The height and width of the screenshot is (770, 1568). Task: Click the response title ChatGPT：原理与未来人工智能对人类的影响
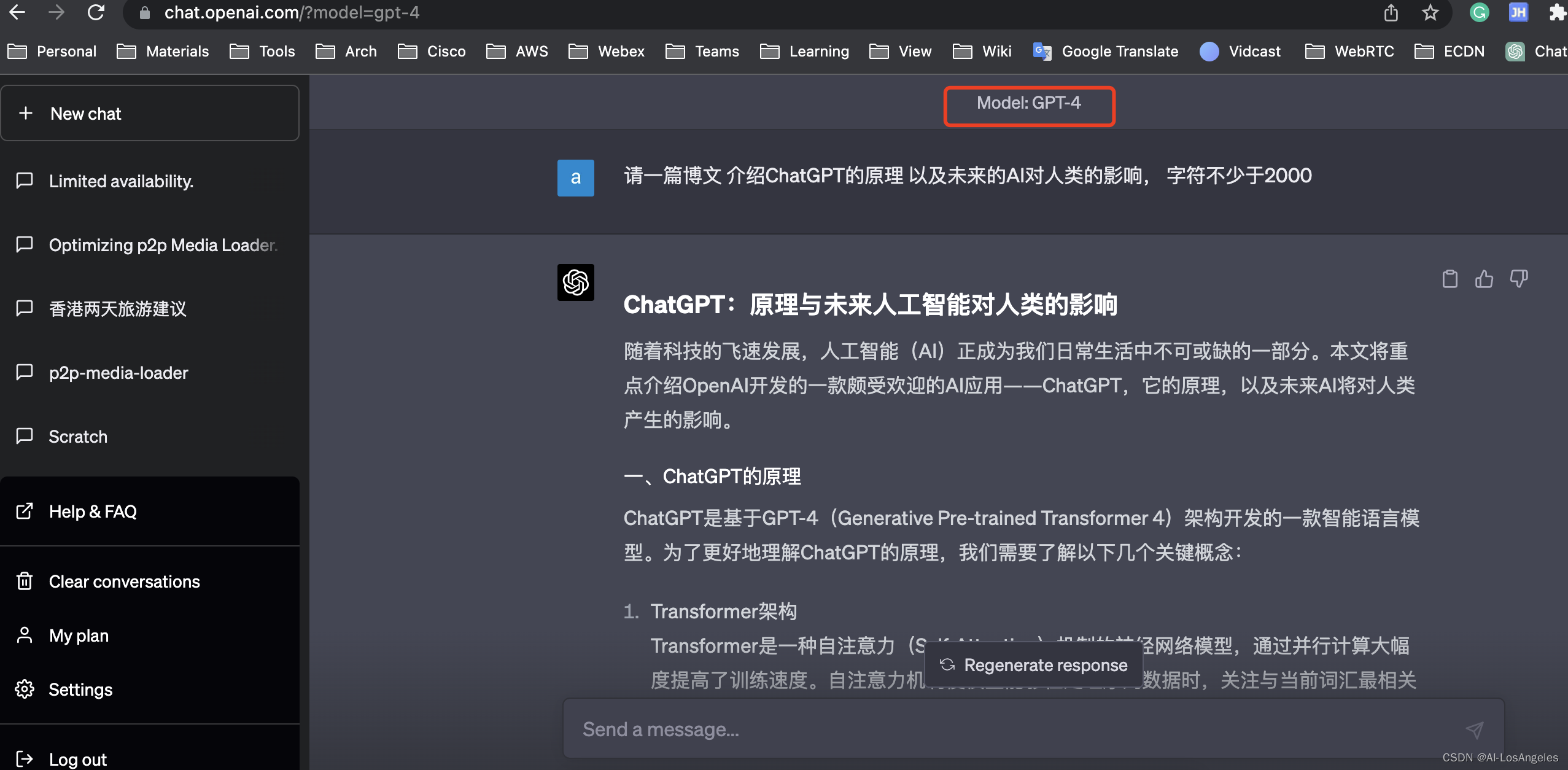871,305
